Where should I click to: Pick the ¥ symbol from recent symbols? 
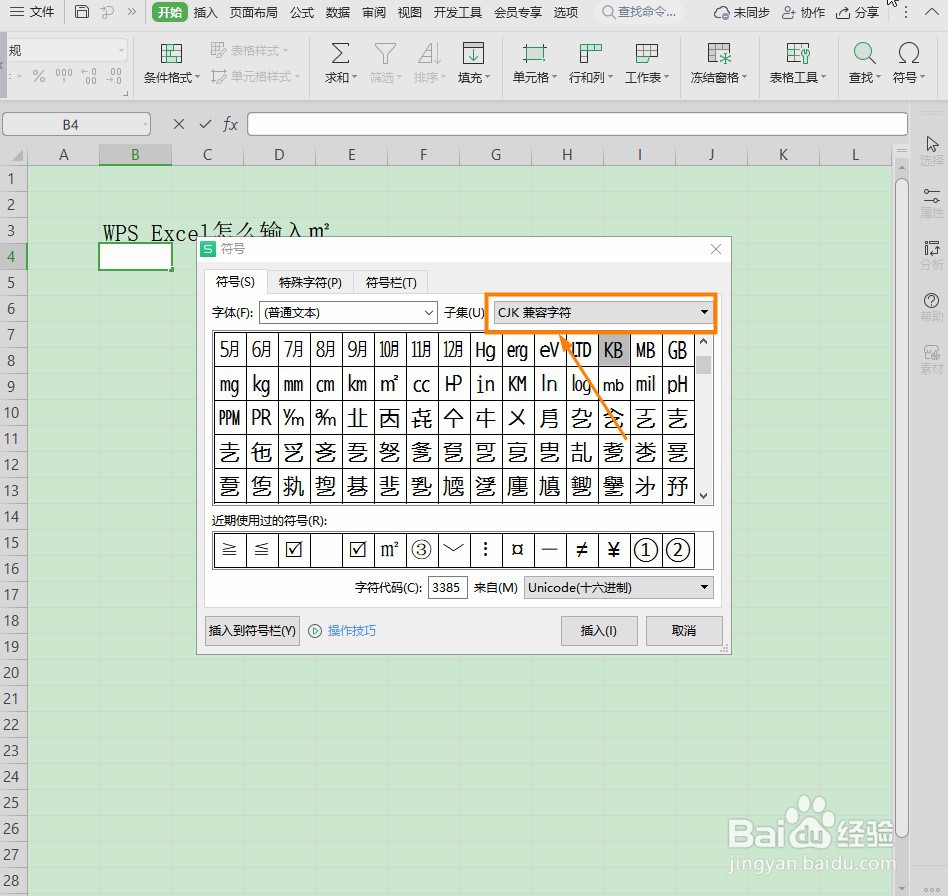pyautogui.click(x=614, y=550)
